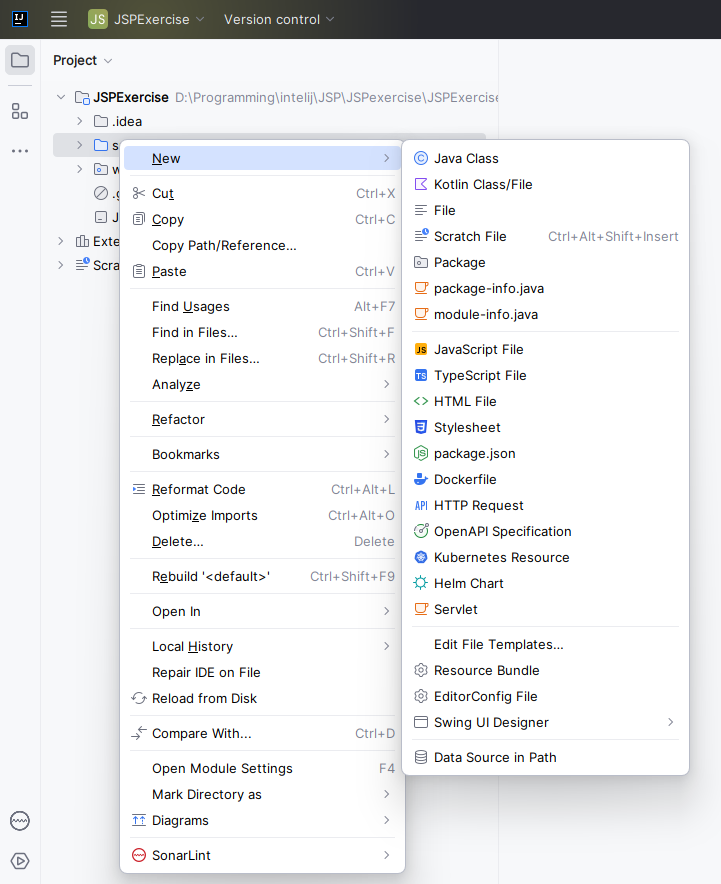The height and width of the screenshot is (884, 721).
Task: Choose Compare With...
Action: pos(262,733)
